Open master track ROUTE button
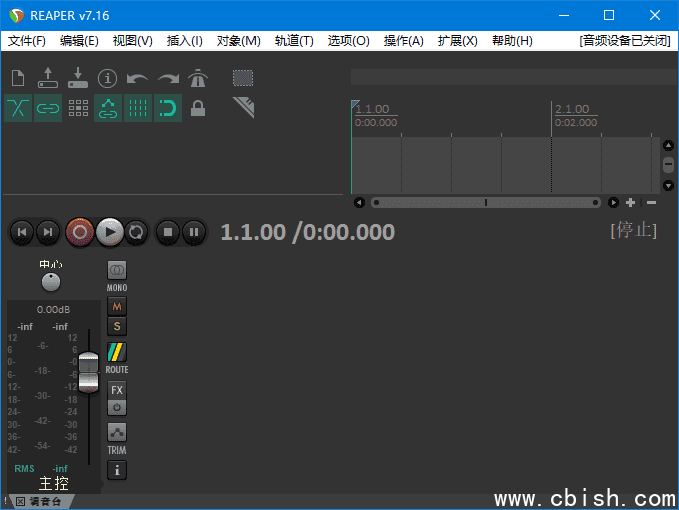The width and height of the screenshot is (679, 510). (x=117, y=353)
